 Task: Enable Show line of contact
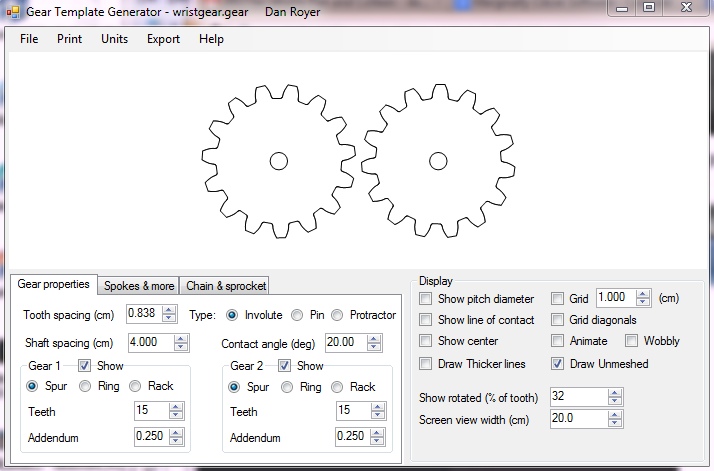pyautogui.click(x=425, y=320)
